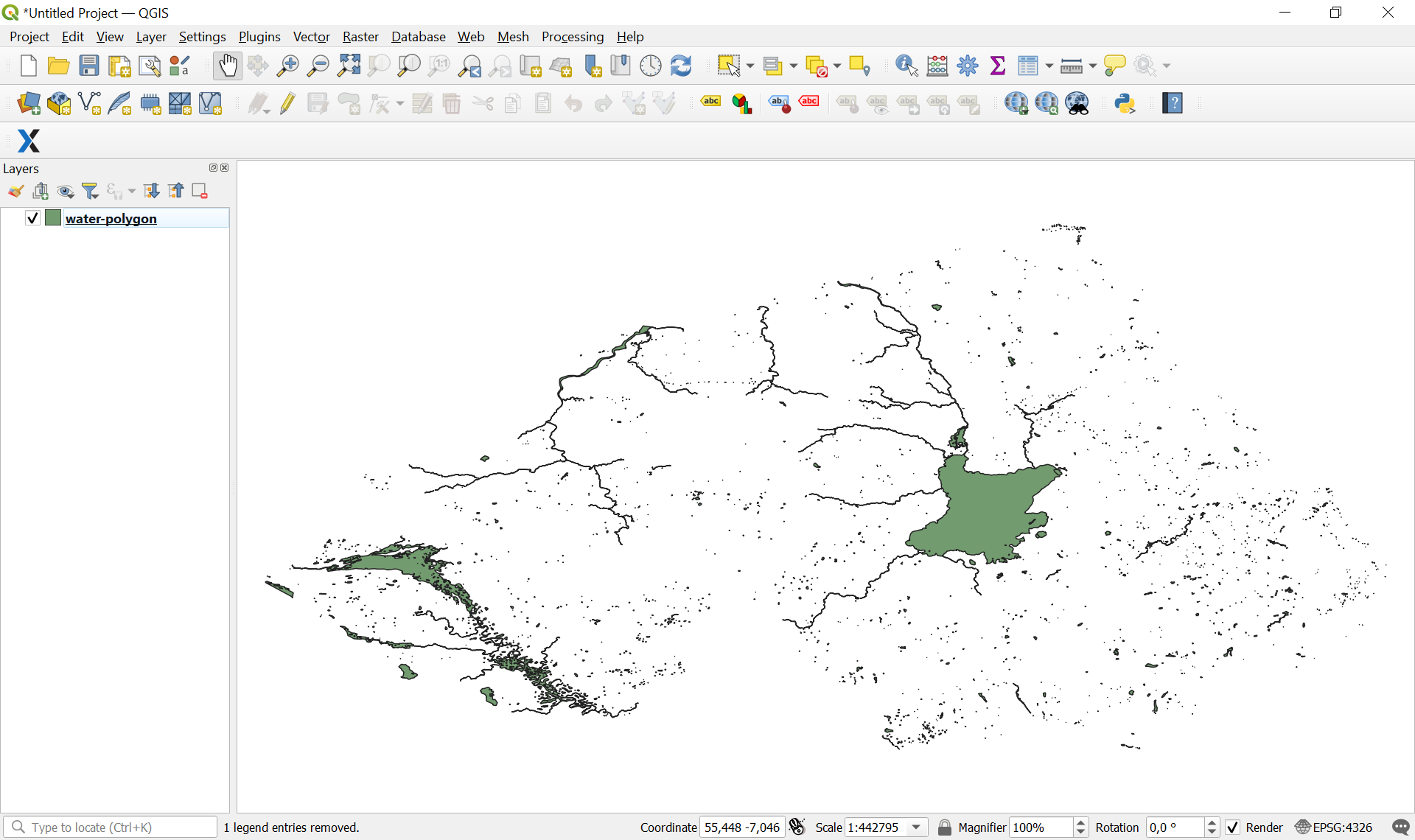Click the Zoom Full extent icon
The image size is (1415, 840).
click(349, 66)
